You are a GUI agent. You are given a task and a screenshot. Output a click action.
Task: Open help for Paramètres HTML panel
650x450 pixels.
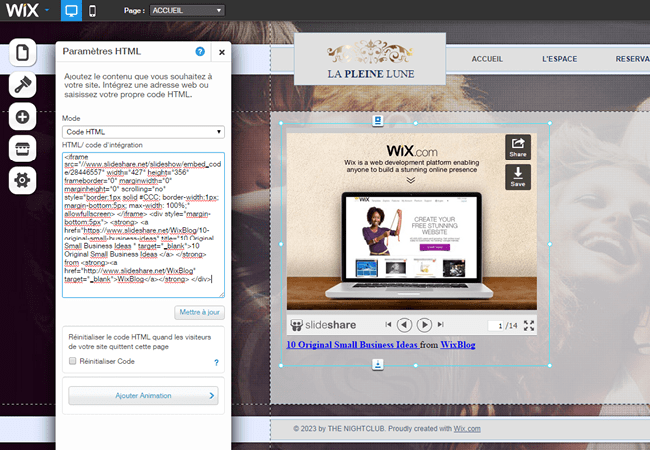click(x=200, y=51)
